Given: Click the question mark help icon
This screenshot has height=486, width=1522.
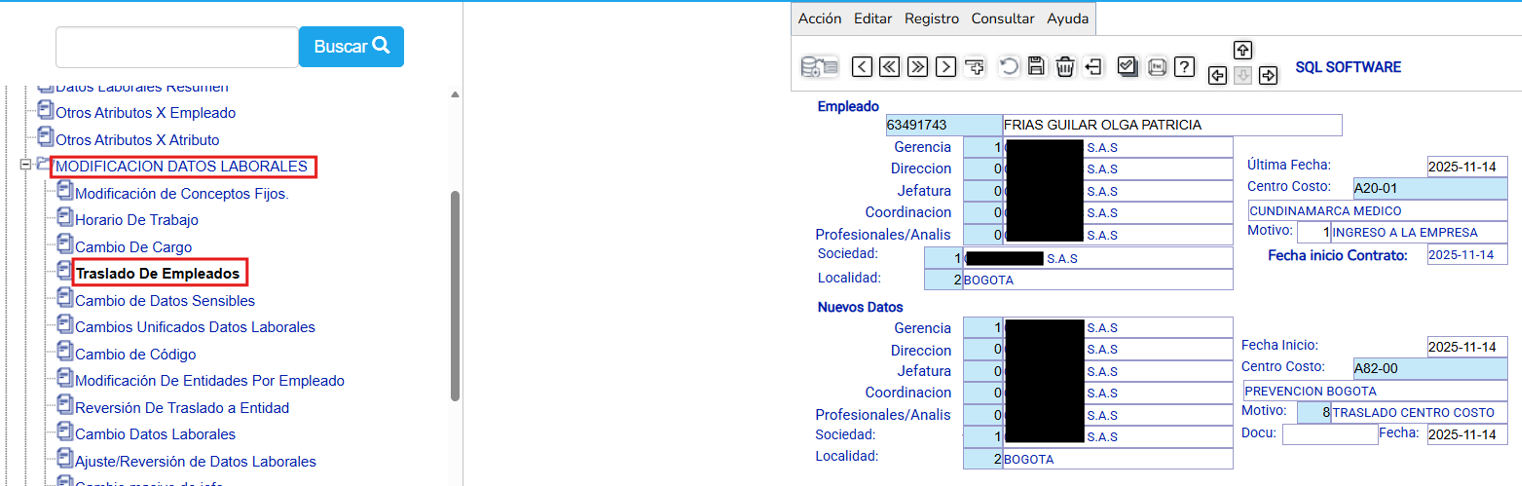Looking at the screenshot, I should click(x=1184, y=67).
